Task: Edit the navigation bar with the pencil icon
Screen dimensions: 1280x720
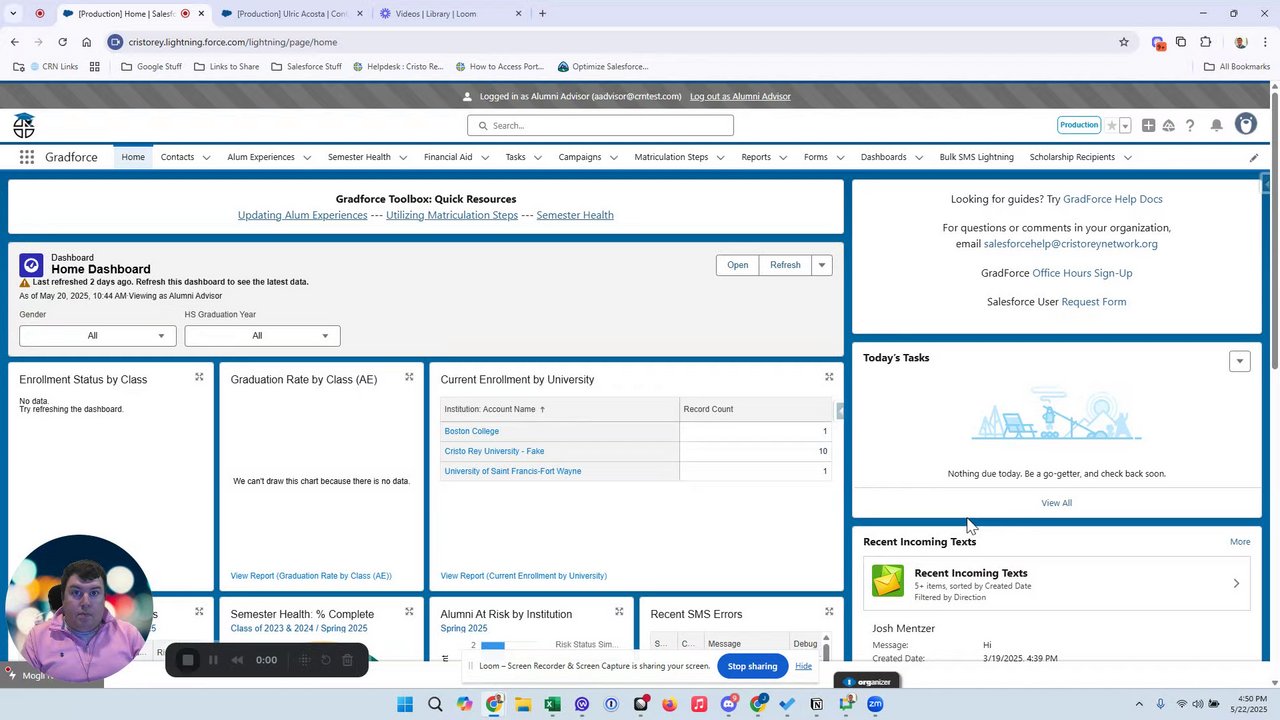Action: pos(1254,157)
